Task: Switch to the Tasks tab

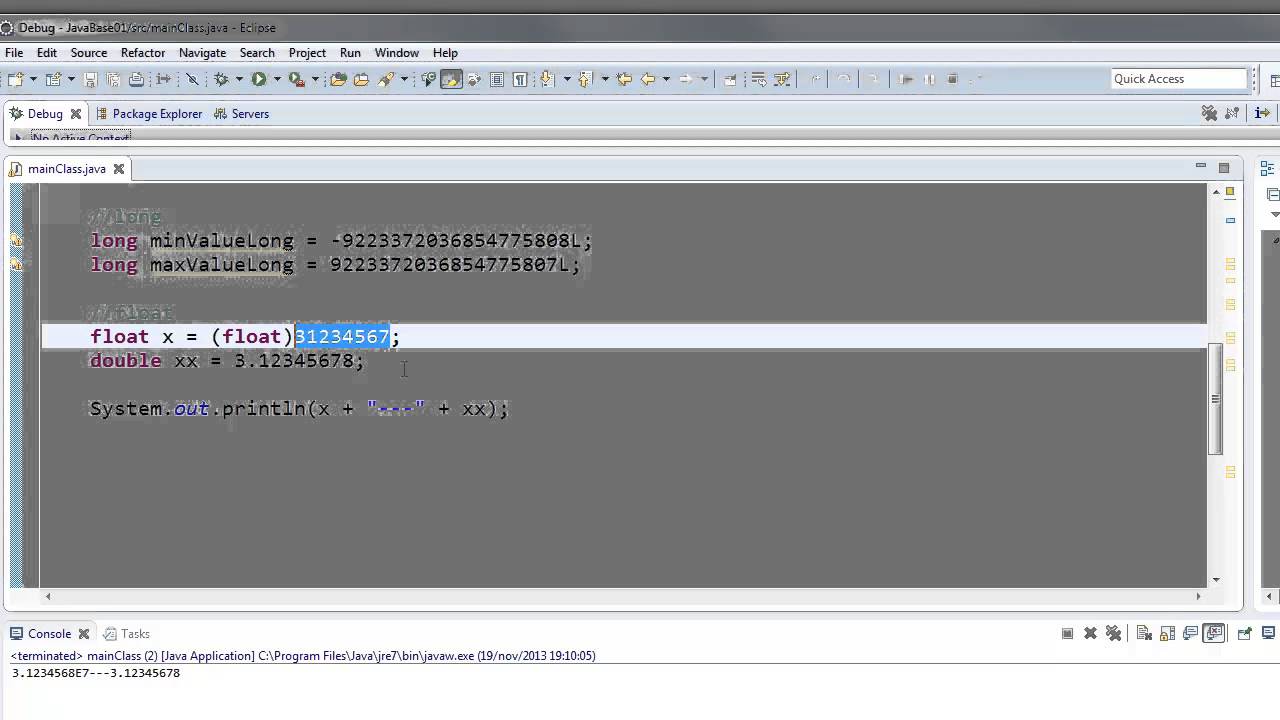Action: click(x=126, y=634)
